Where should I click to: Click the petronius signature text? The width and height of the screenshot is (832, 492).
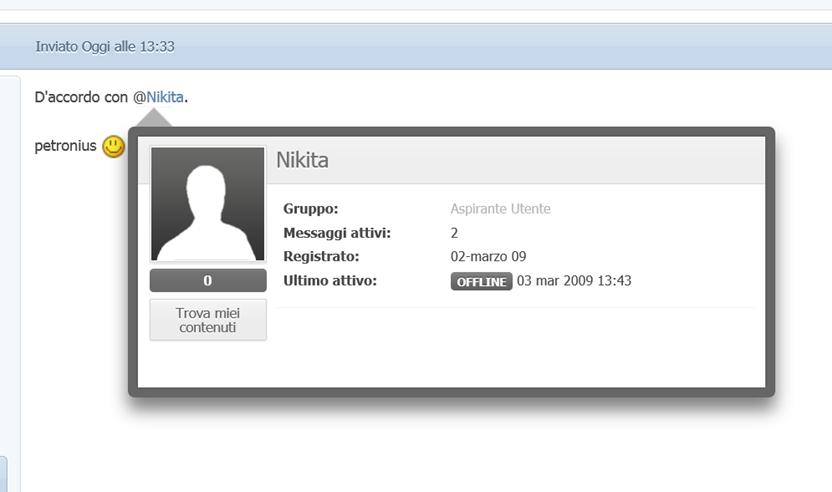[65, 146]
